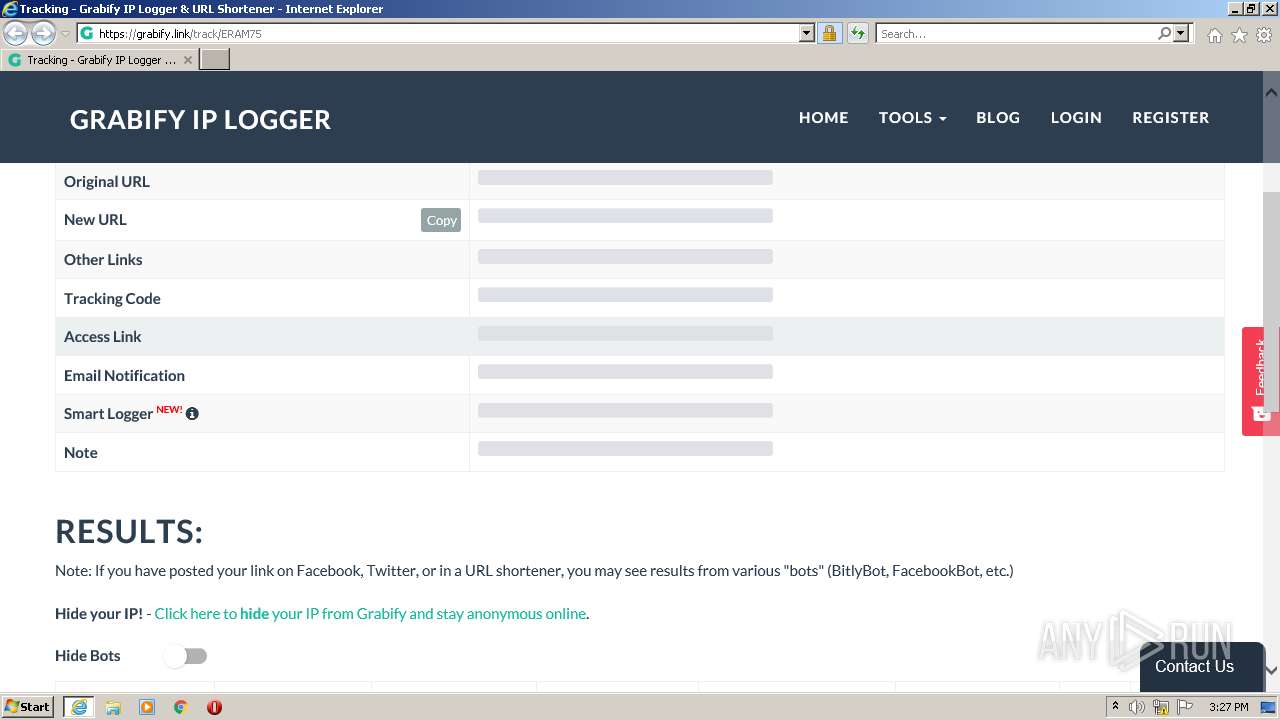Click the Original URL row label

pos(107,181)
